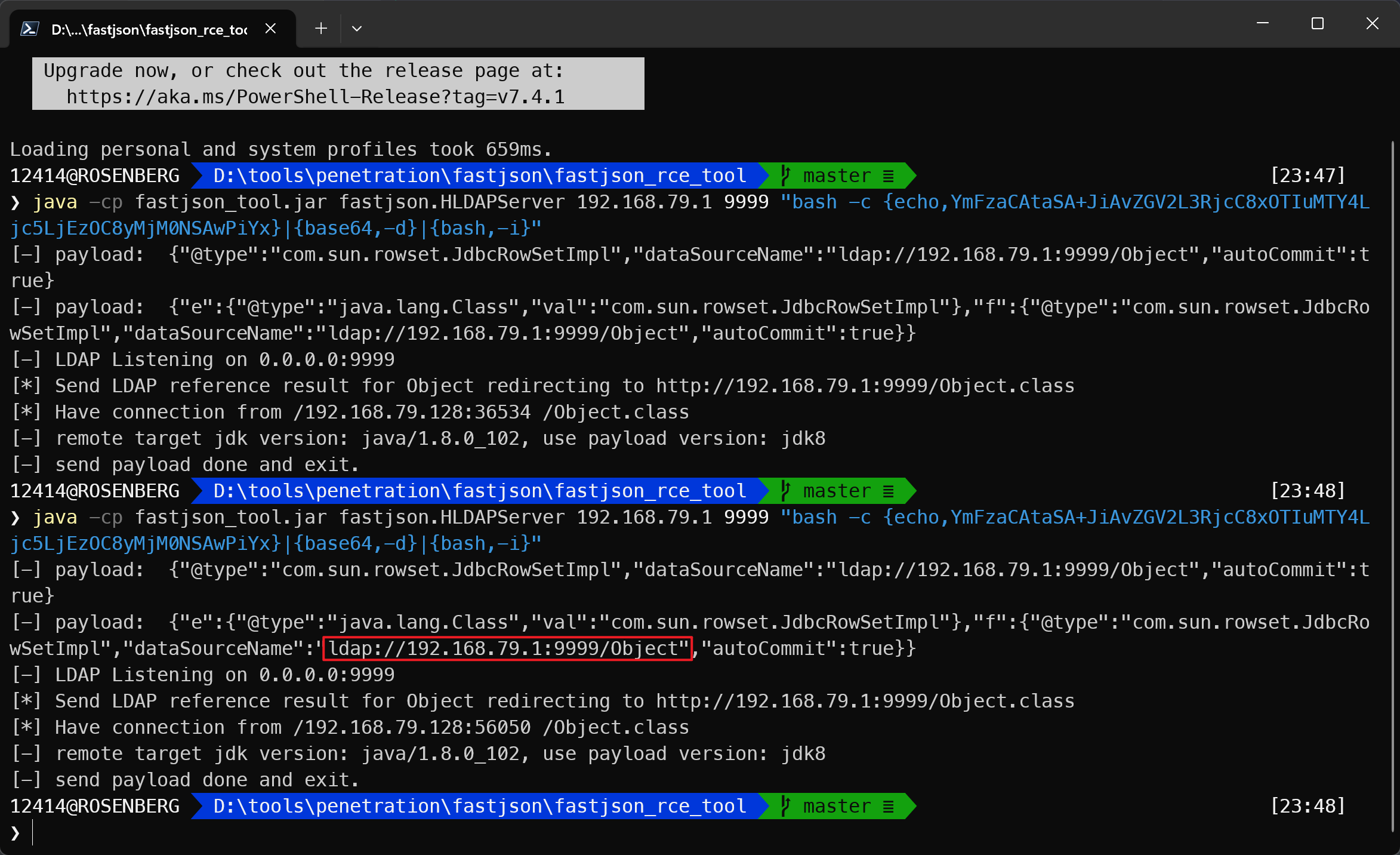Click the 'Upgrade now' notification banner

[x=338, y=84]
